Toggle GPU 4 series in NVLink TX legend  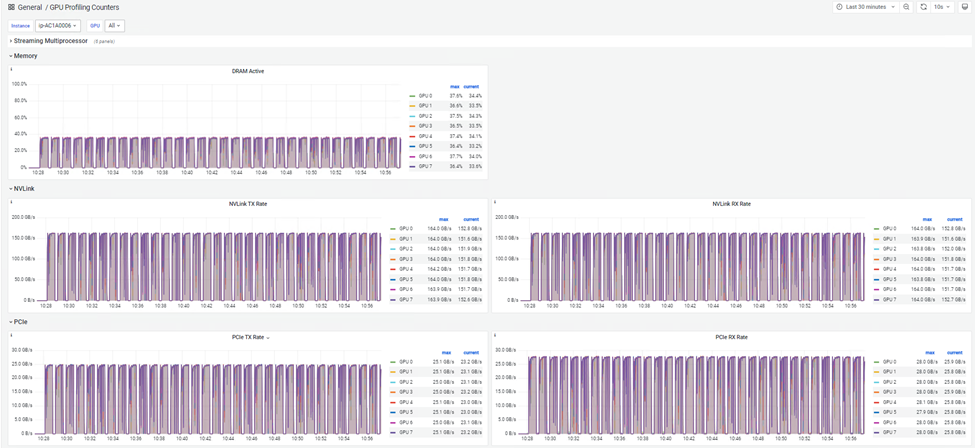pos(405,269)
